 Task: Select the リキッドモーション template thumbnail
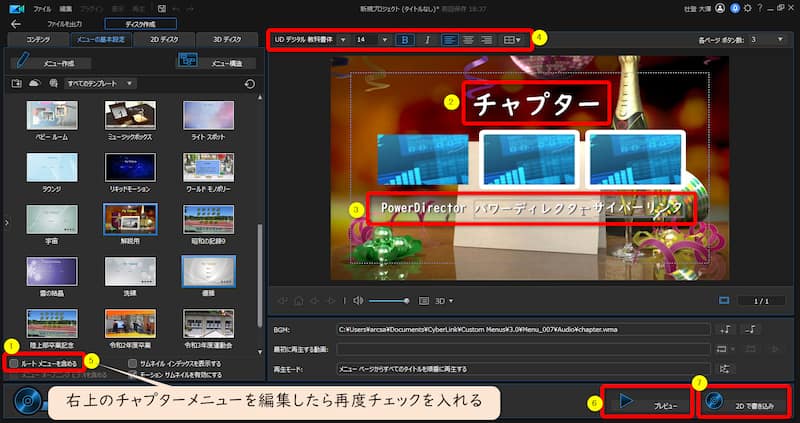pyautogui.click(x=130, y=167)
